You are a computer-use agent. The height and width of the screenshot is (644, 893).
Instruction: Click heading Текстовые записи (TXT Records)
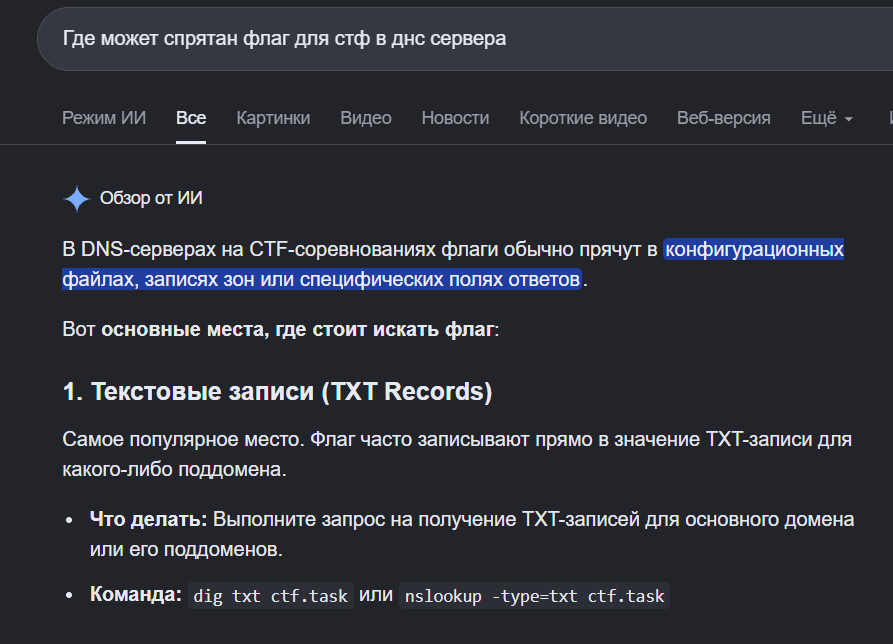tap(277, 392)
